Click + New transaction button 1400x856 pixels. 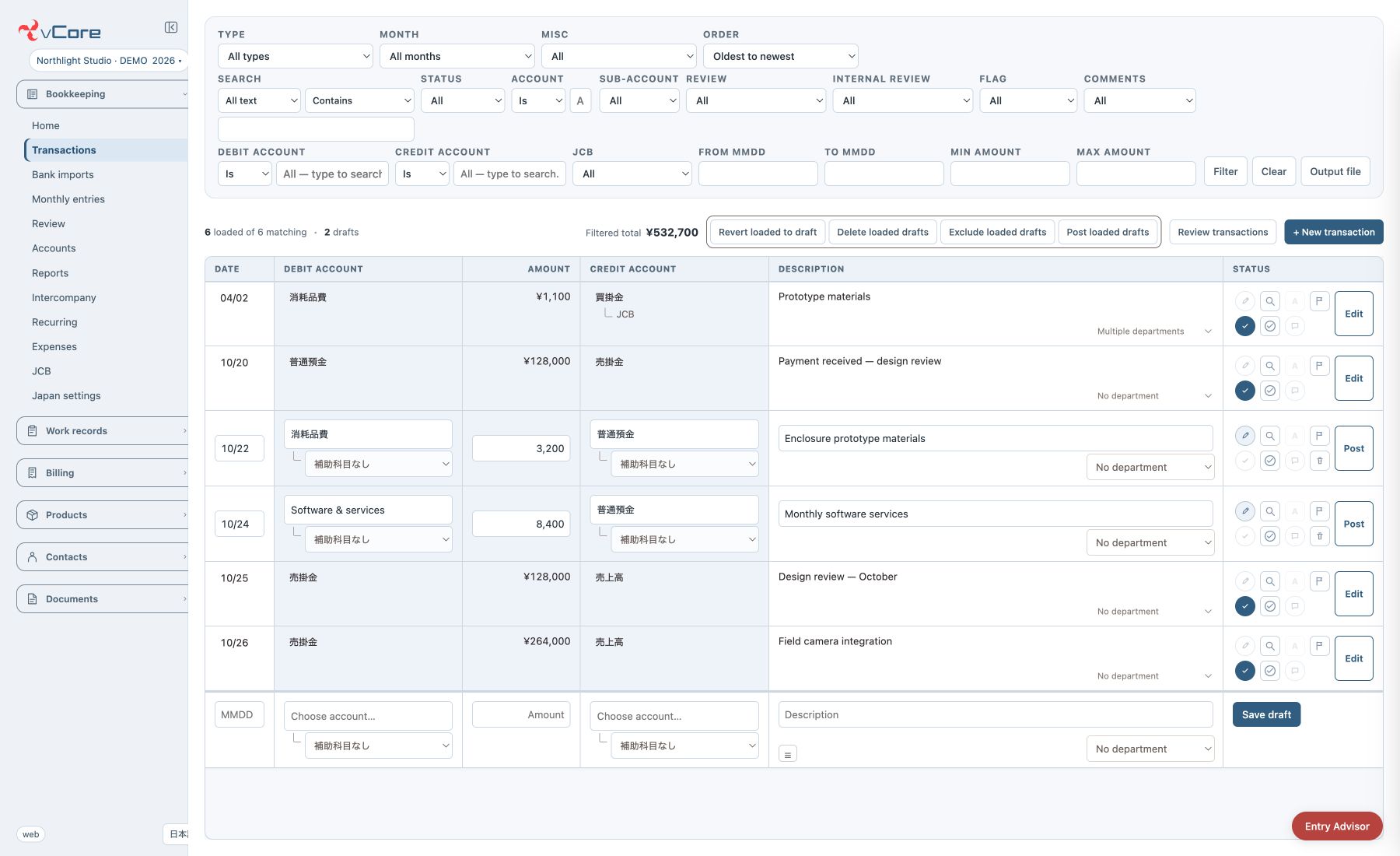coord(1334,232)
